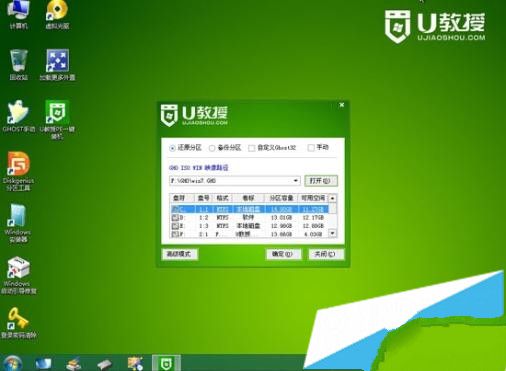
Task: Open the Windows installer desktop icon
Action: coord(18,223)
